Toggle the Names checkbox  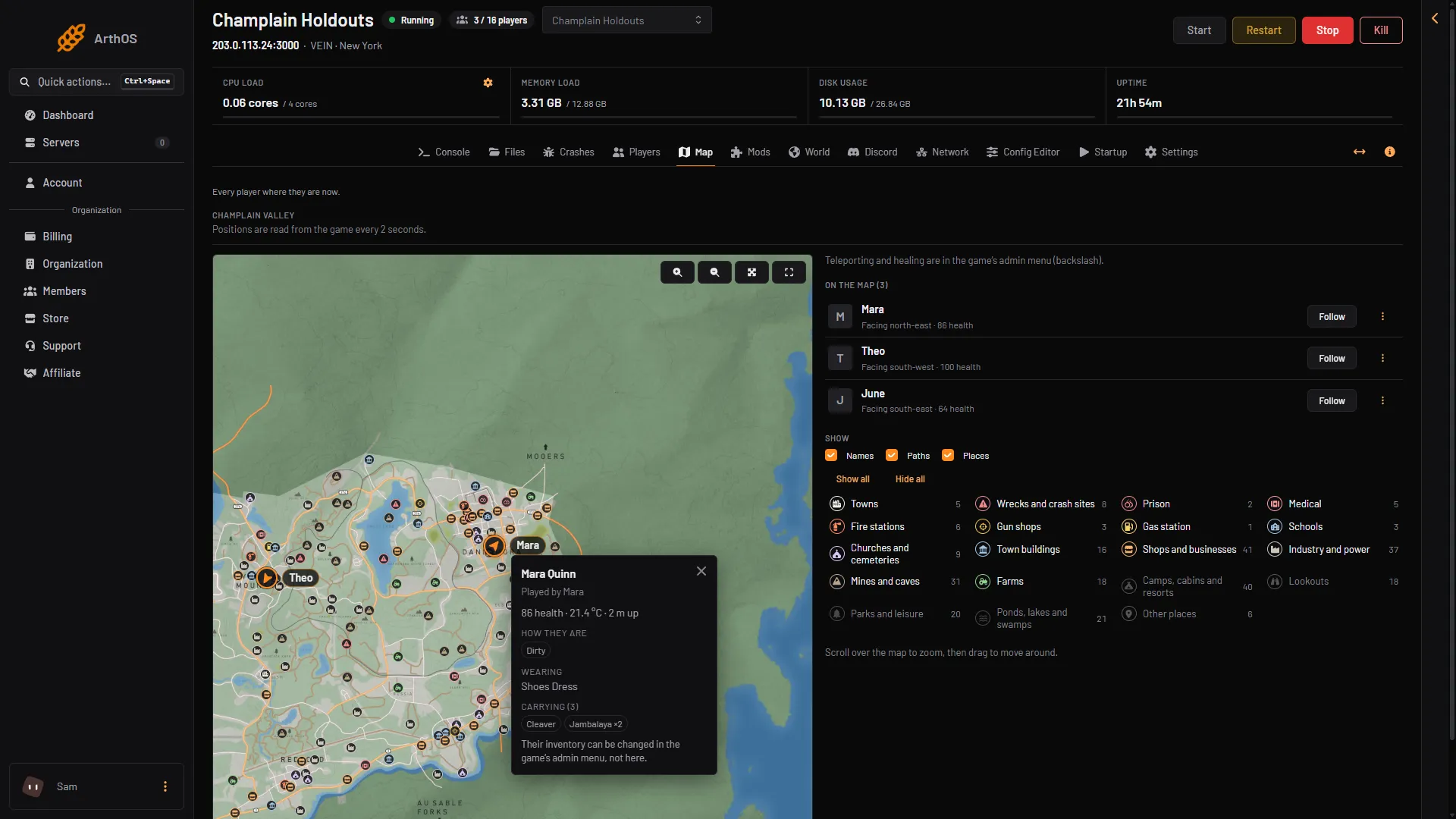[831, 455]
